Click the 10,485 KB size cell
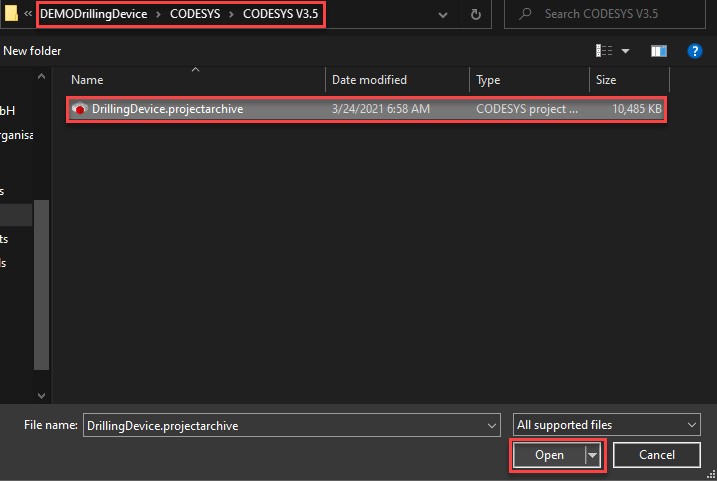The image size is (717, 481). (x=637, y=109)
